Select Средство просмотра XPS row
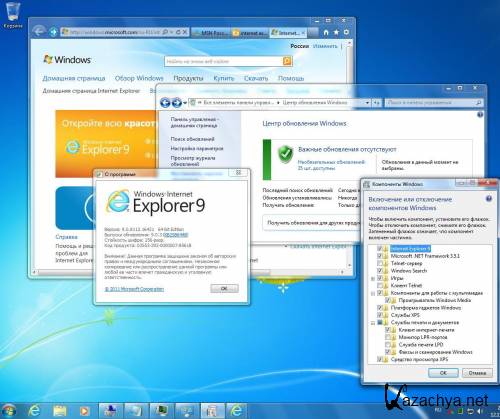The width and height of the screenshot is (500, 419). (x=419, y=359)
